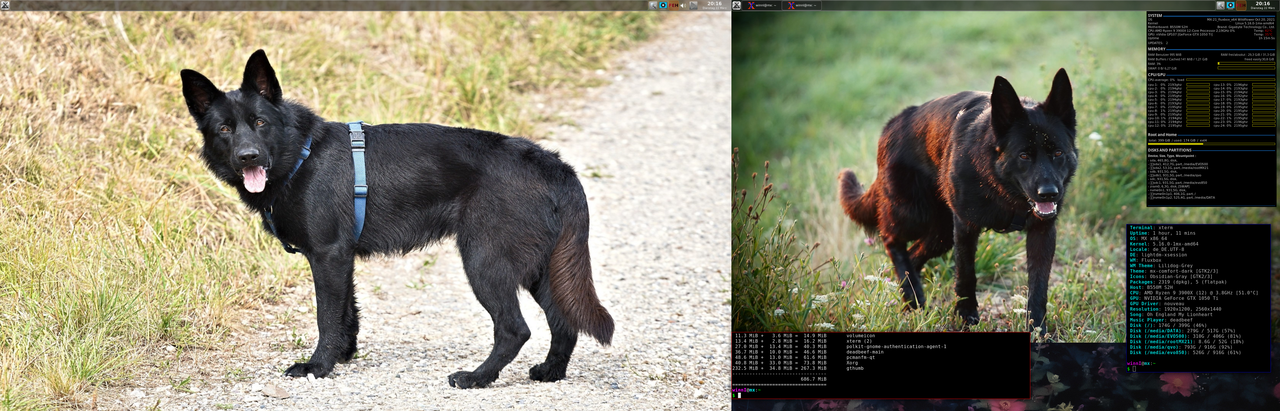
Task: Click the MEMORY heading in the Conky panel
Action: (1156, 48)
